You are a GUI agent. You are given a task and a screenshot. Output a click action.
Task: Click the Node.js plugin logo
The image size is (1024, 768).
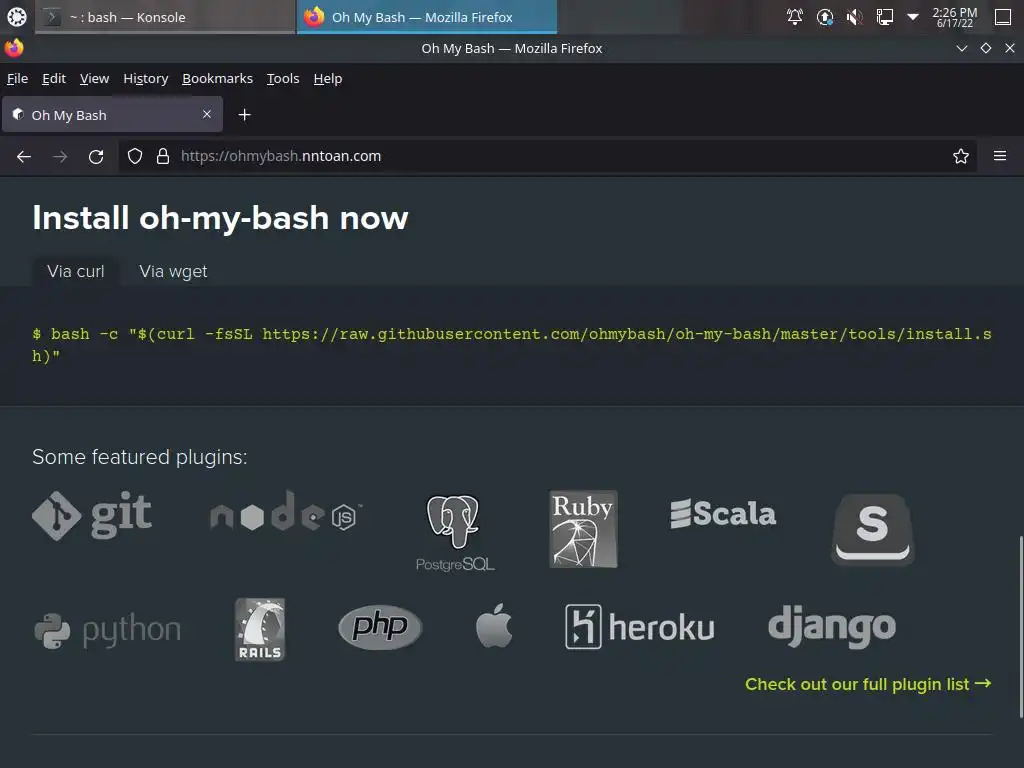[x=286, y=511]
